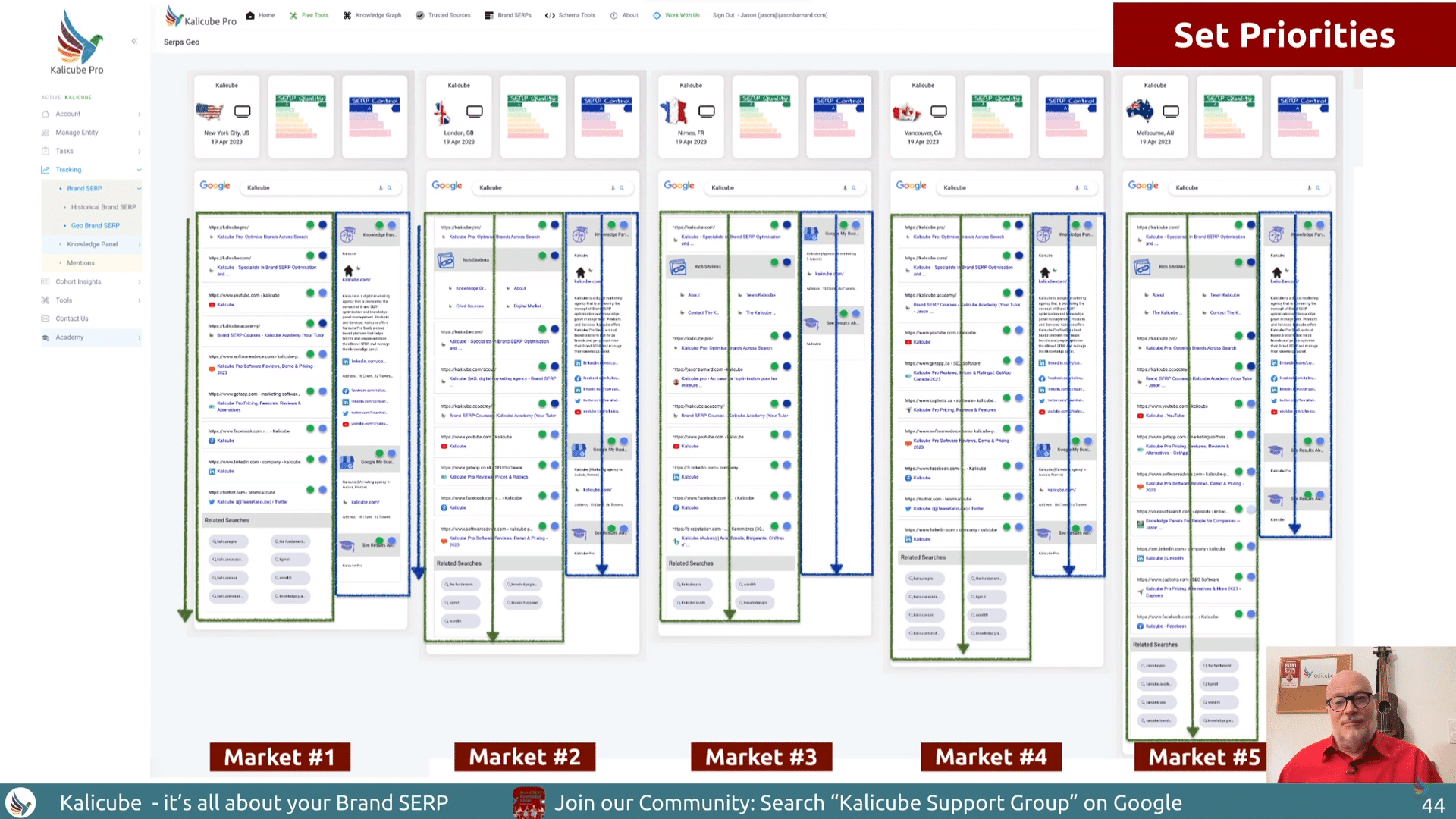
Task: Toggle green dot on Melbourne kalicube.com result
Action: click(1239, 225)
